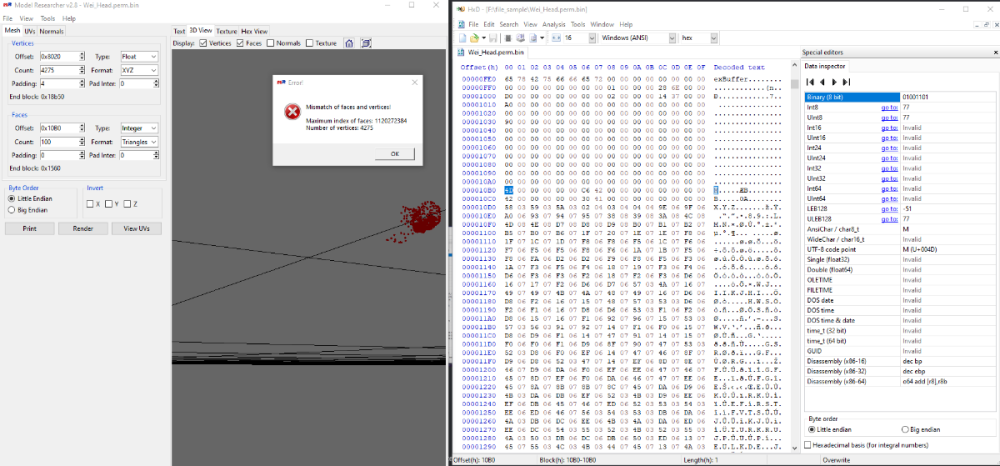Image resolution: width=1000 pixels, height=466 pixels.
Task: Expand HxD open file dropdown arrow
Action: pos(483,38)
